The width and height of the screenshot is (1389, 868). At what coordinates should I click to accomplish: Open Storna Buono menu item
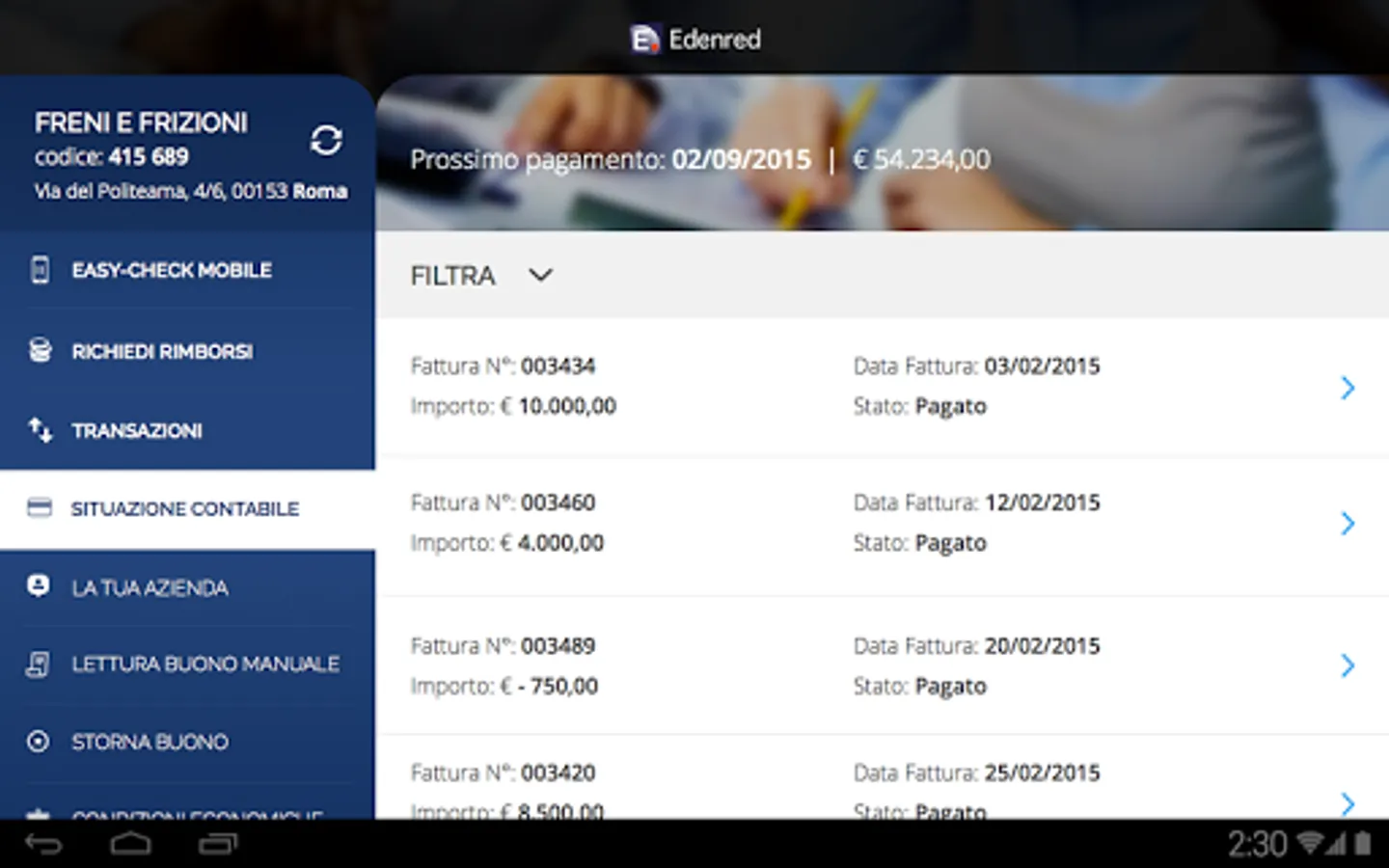click(188, 742)
